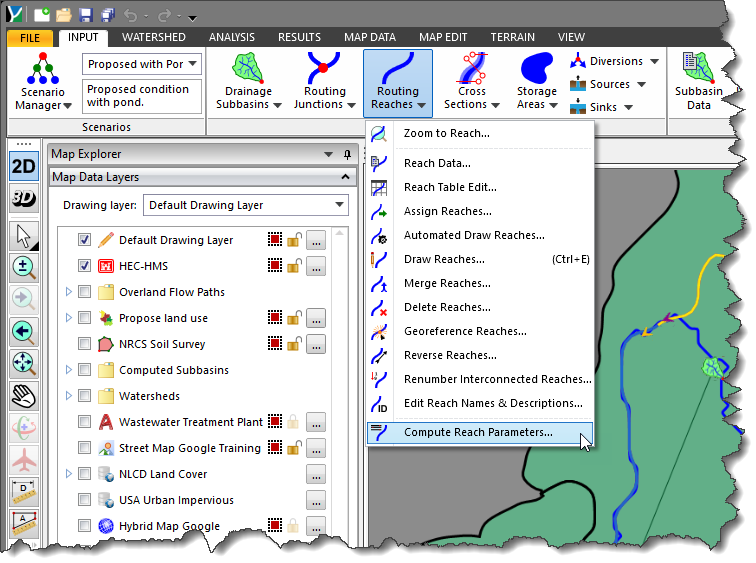Image resolution: width=756 pixels, height=563 pixels.
Task: Open the Map Explorer panel options arrow
Action: [328, 154]
